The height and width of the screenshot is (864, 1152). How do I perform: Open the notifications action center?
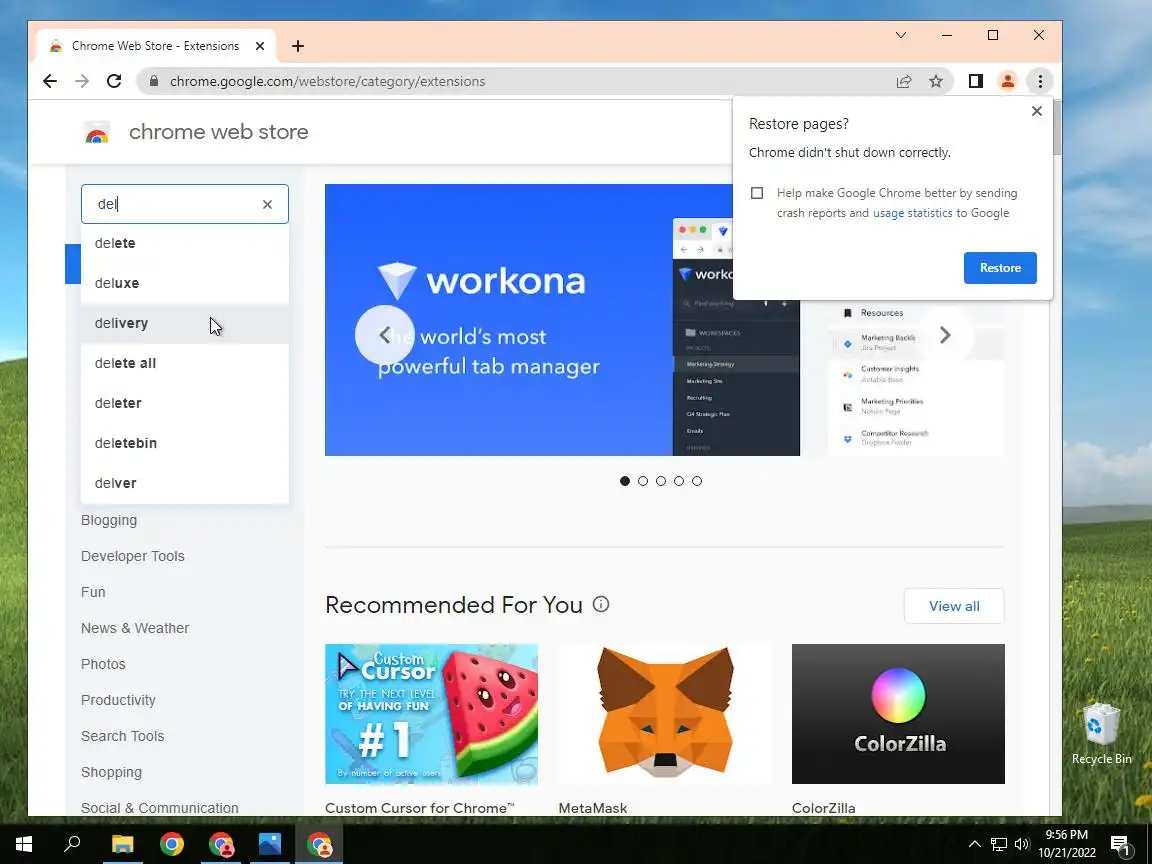tap(1120, 846)
